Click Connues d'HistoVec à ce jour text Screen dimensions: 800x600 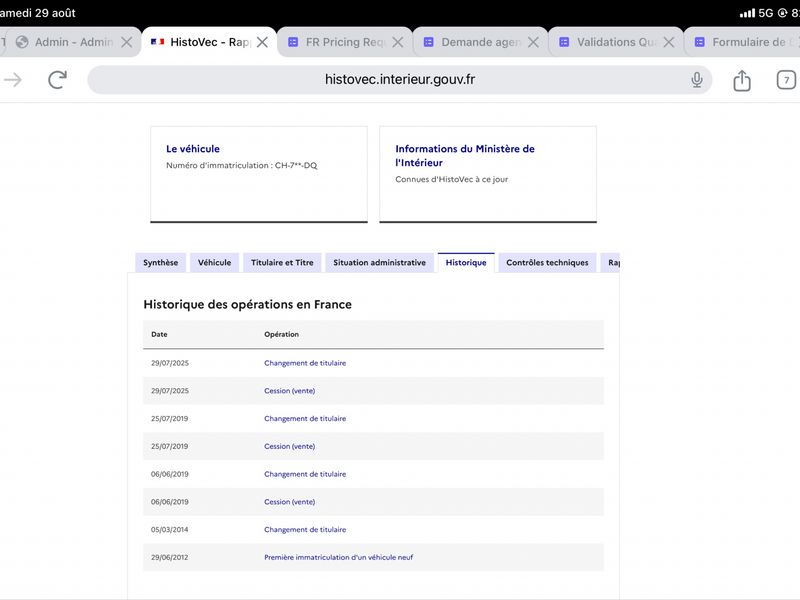(452, 179)
